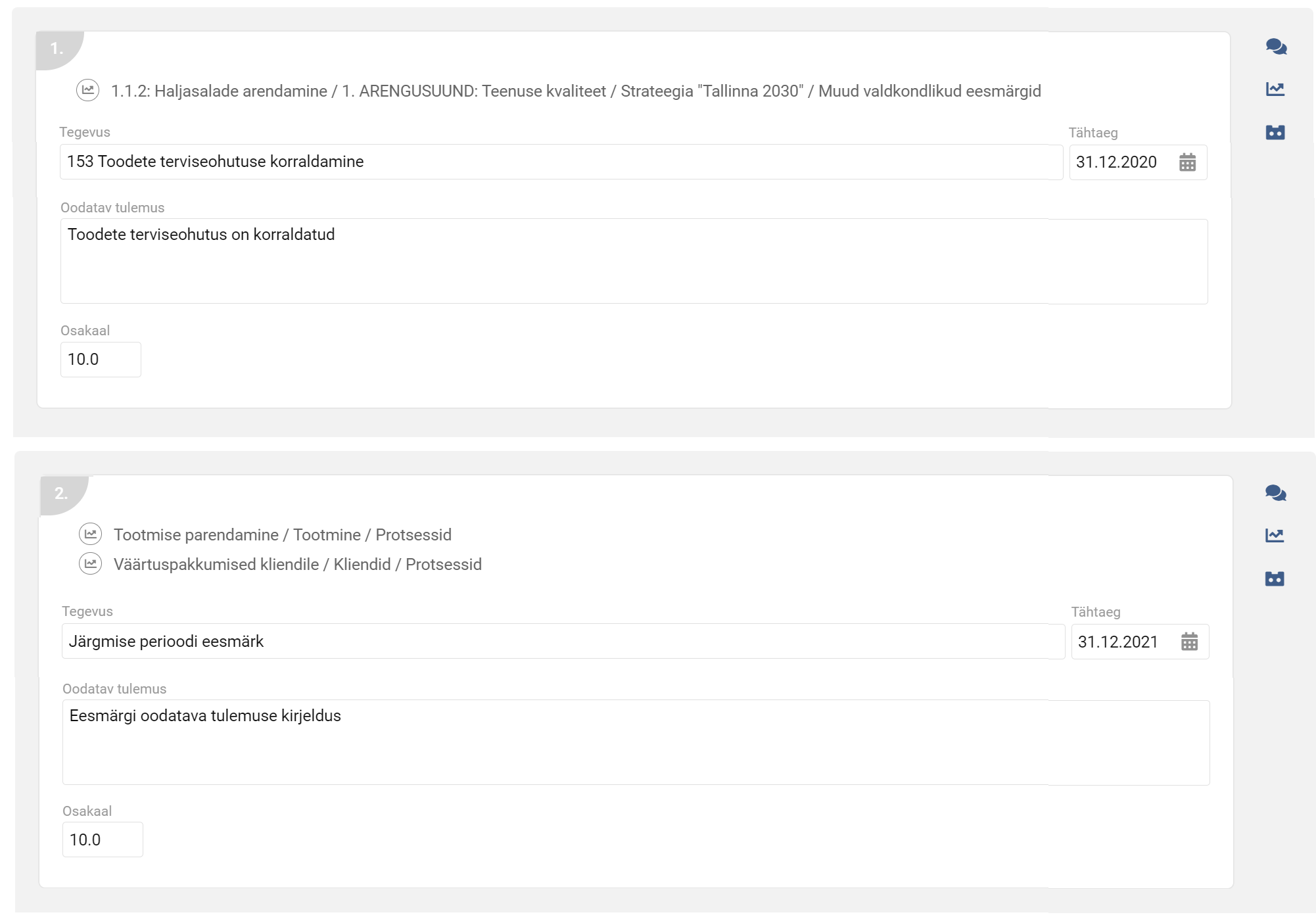Click the dark card icon beside goal 1
Viewport: 1316px width, 923px height.
(1275, 132)
